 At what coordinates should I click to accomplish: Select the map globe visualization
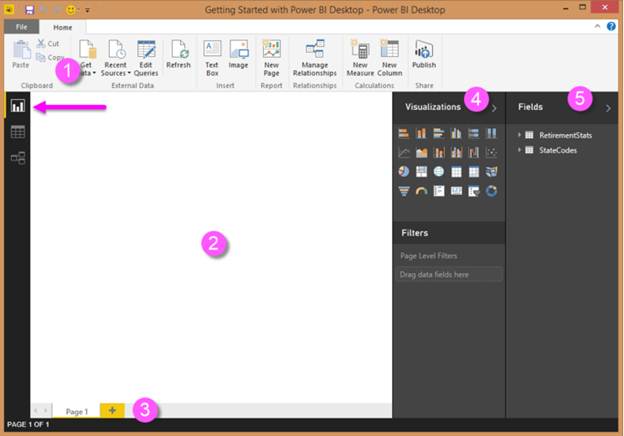[439, 171]
